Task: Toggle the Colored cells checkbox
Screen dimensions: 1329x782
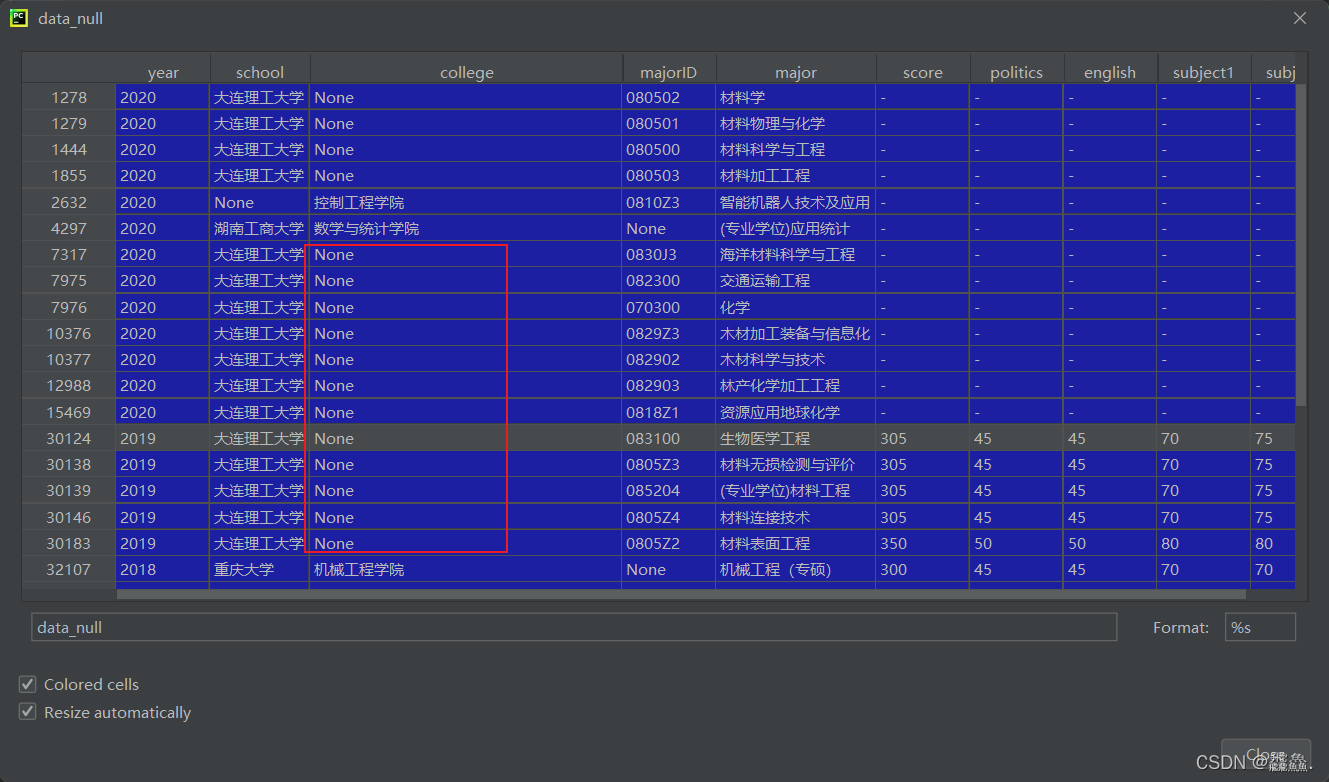Action: [x=28, y=685]
